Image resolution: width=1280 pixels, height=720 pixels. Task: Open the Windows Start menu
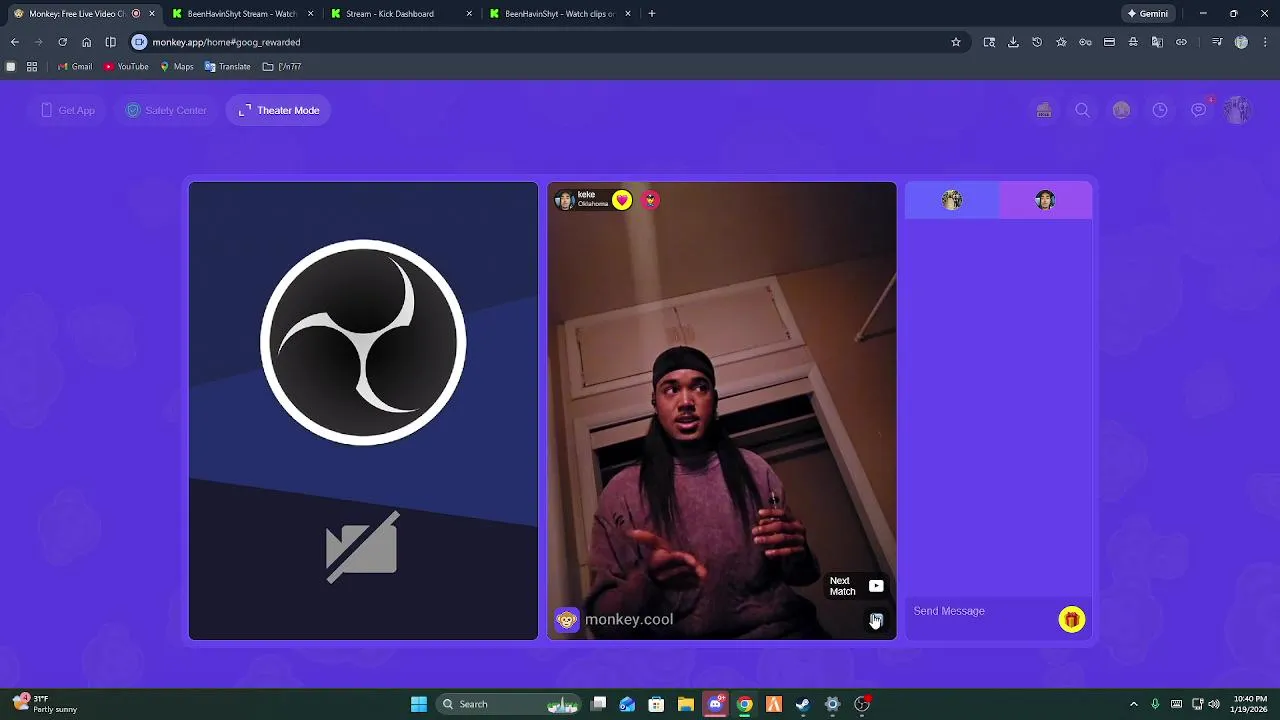coord(419,704)
